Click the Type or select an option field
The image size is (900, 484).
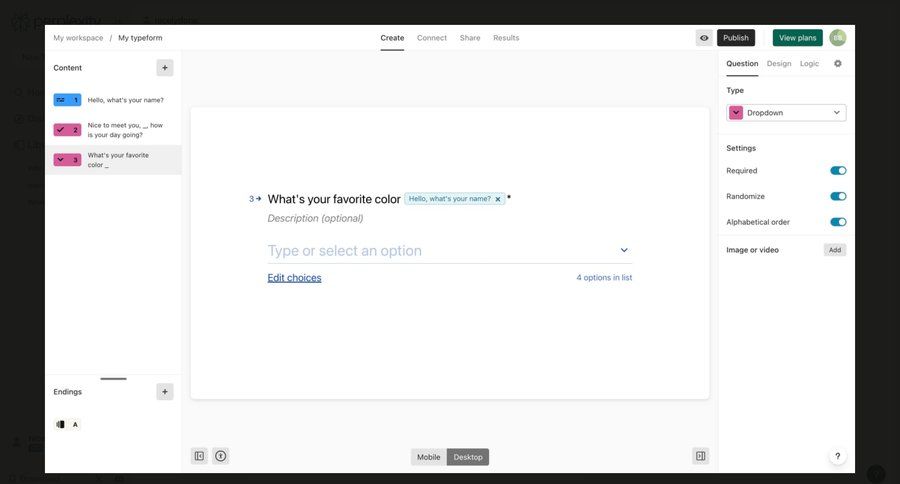click(449, 251)
